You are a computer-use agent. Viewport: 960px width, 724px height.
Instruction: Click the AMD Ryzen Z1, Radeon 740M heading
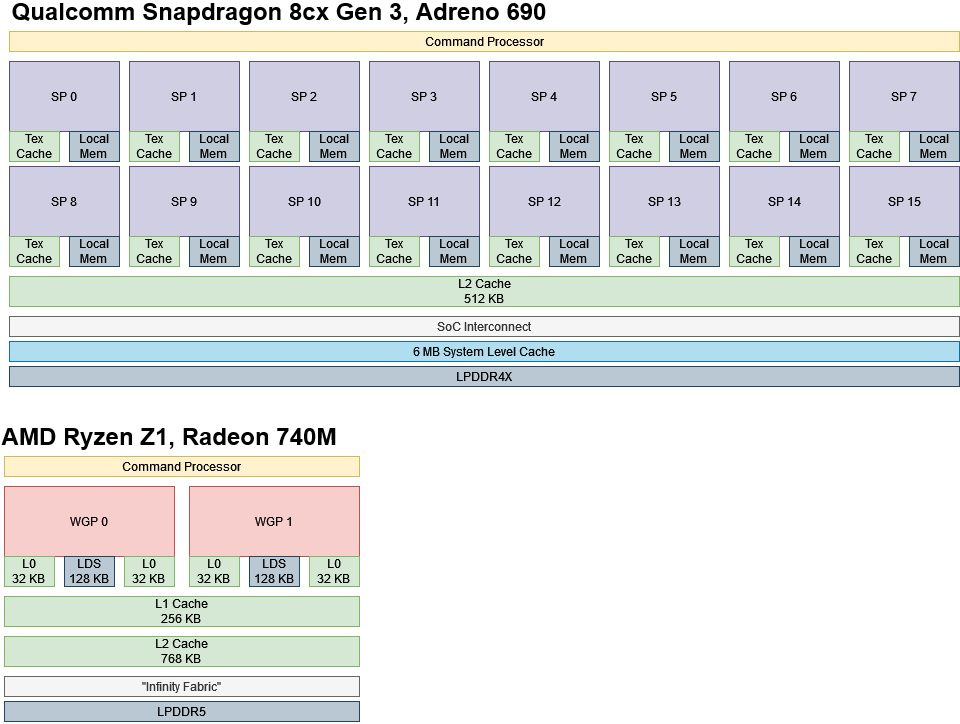[x=170, y=437]
